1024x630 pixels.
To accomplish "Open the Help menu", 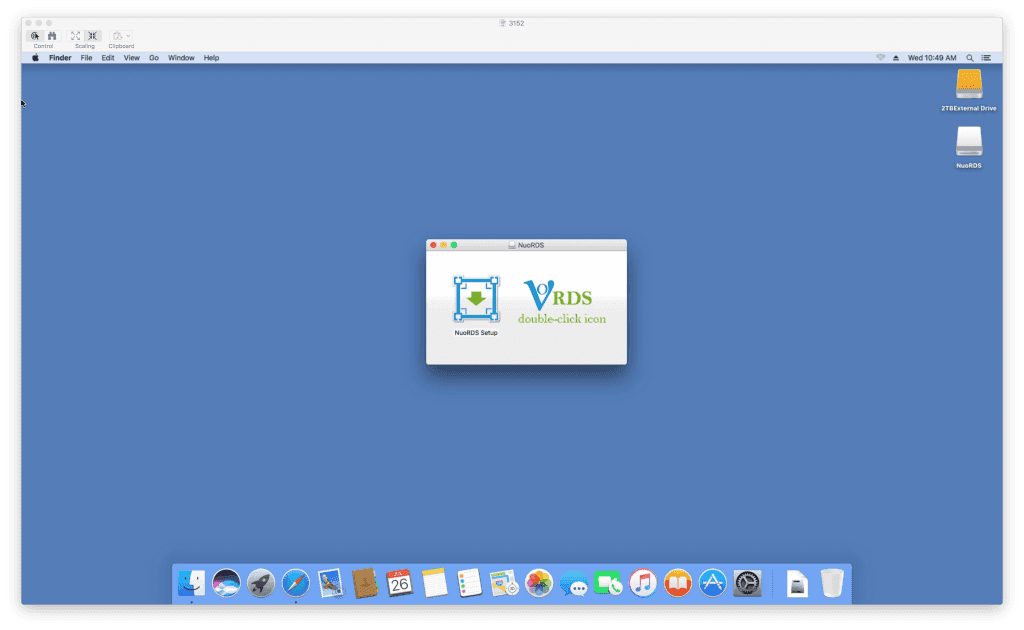I will tap(211, 57).
